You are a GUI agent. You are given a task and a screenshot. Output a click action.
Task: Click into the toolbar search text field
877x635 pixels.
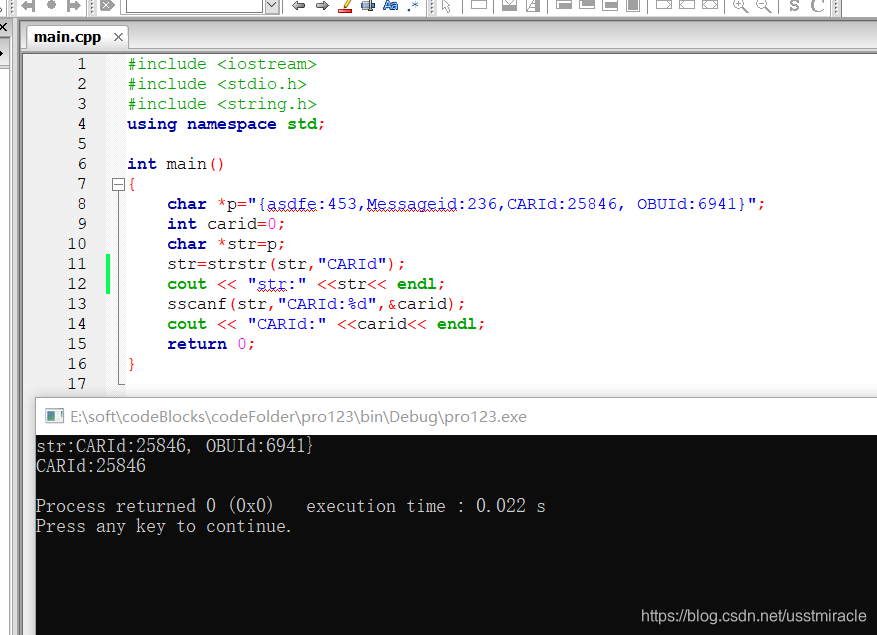point(195,6)
